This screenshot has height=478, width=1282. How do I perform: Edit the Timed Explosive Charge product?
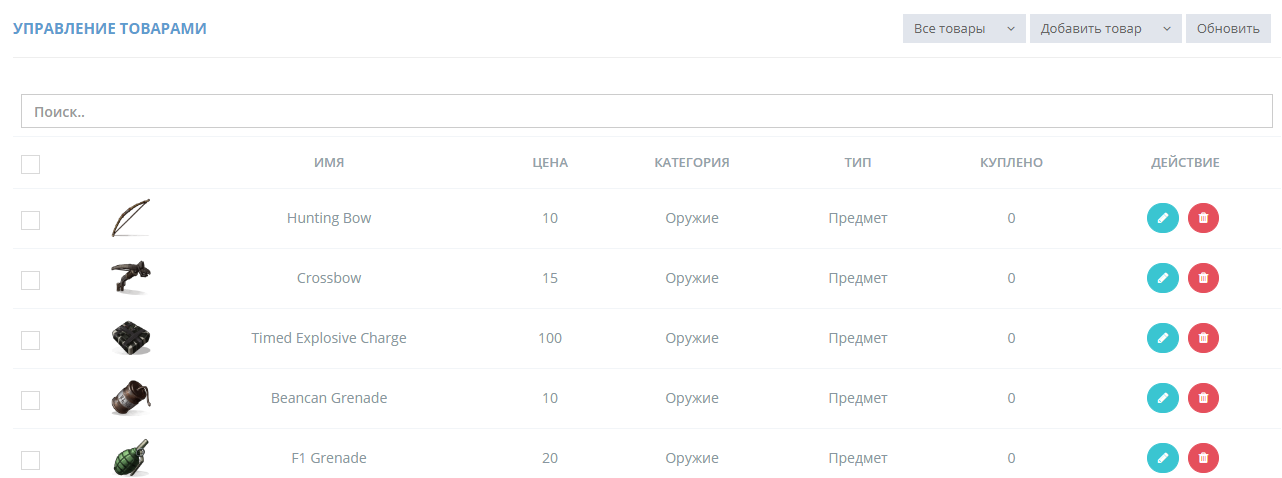[x=1162, y=338]
